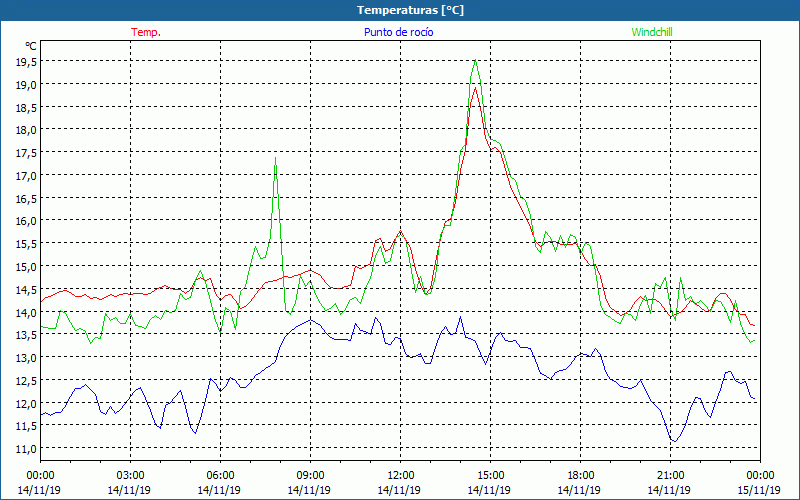Select the green 'Windchill' legend label
Viewport: 800px width, 500px height.
(652, 32)
